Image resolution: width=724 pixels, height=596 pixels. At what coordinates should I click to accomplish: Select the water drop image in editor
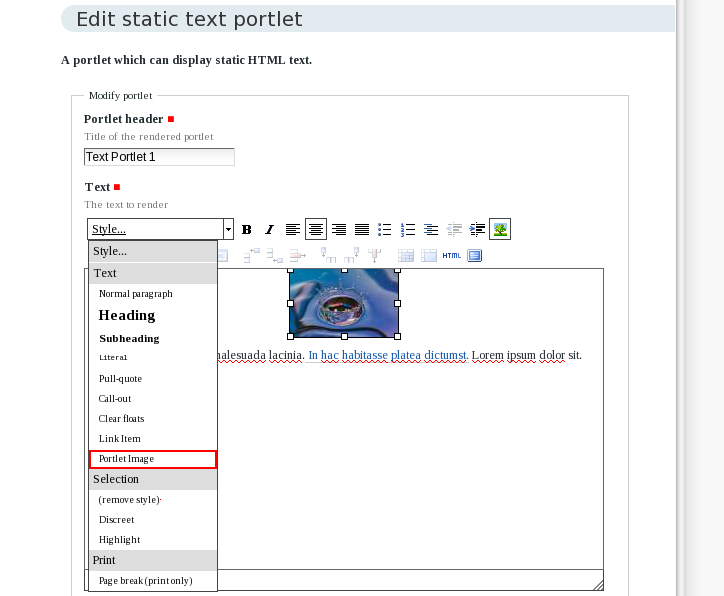344,303
